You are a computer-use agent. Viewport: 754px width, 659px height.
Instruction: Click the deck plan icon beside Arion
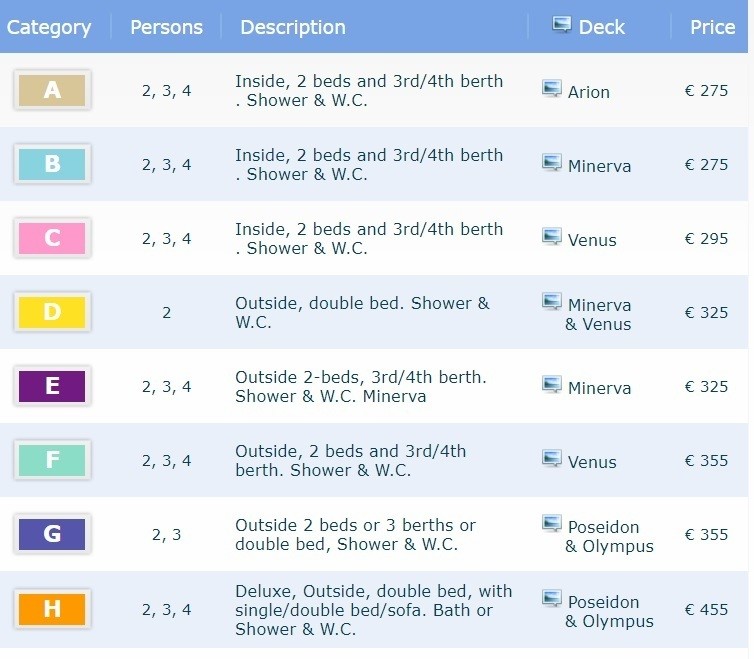click(x=552, y=88)
